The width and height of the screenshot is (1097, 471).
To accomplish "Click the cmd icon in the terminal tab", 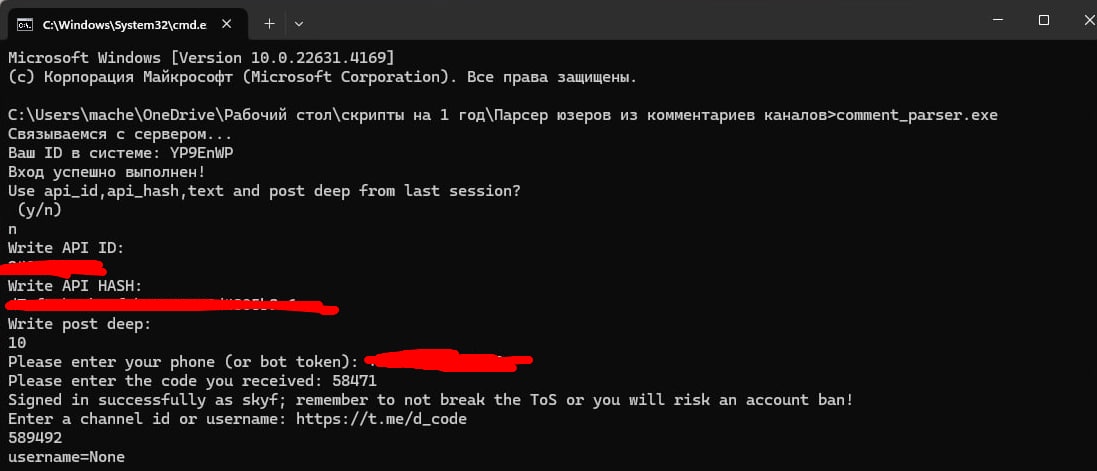I will coord(24,24).
